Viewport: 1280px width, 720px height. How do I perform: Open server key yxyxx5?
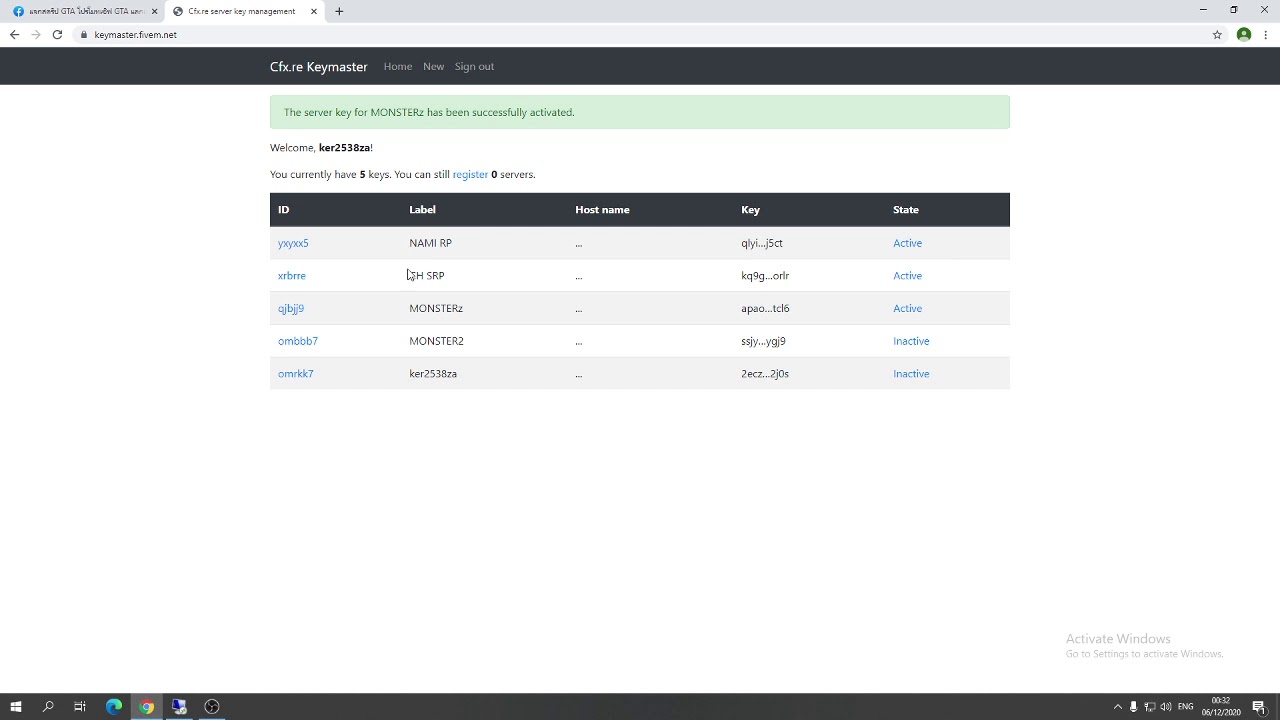pyautogui.click(x=293, y=243)
